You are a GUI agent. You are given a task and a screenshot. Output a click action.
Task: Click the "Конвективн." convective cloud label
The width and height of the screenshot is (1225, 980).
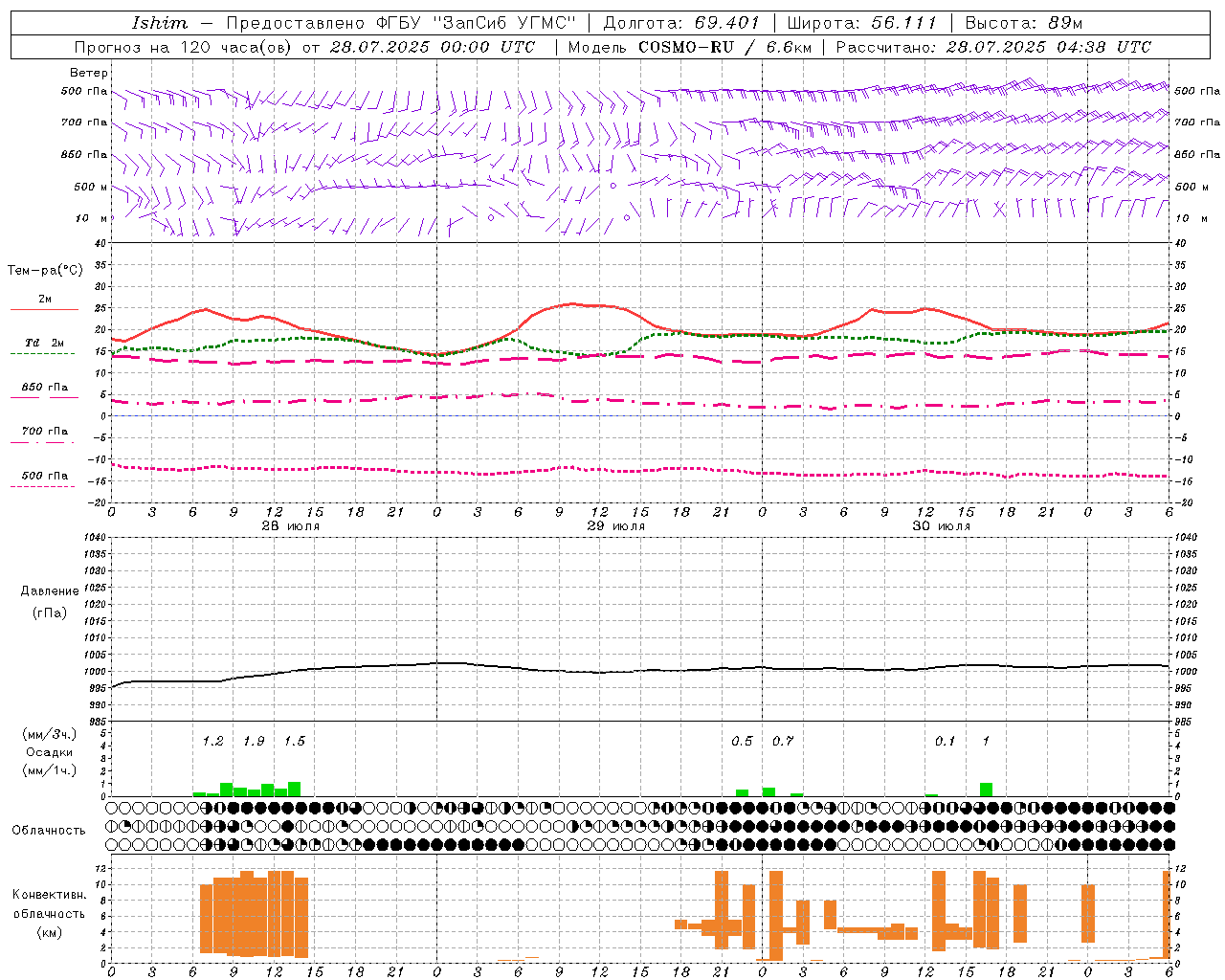pyautogui.click(x=50, y=895)
